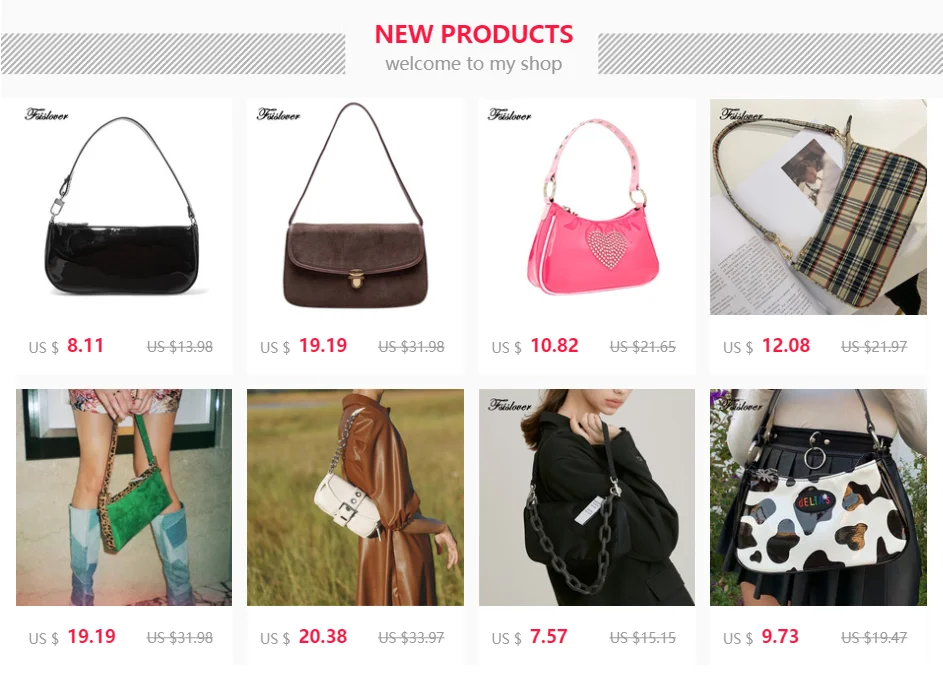The image size is (943, 692).
Task: Click the crossed-out US $33.97 price
Action: (x=411, y=637)
